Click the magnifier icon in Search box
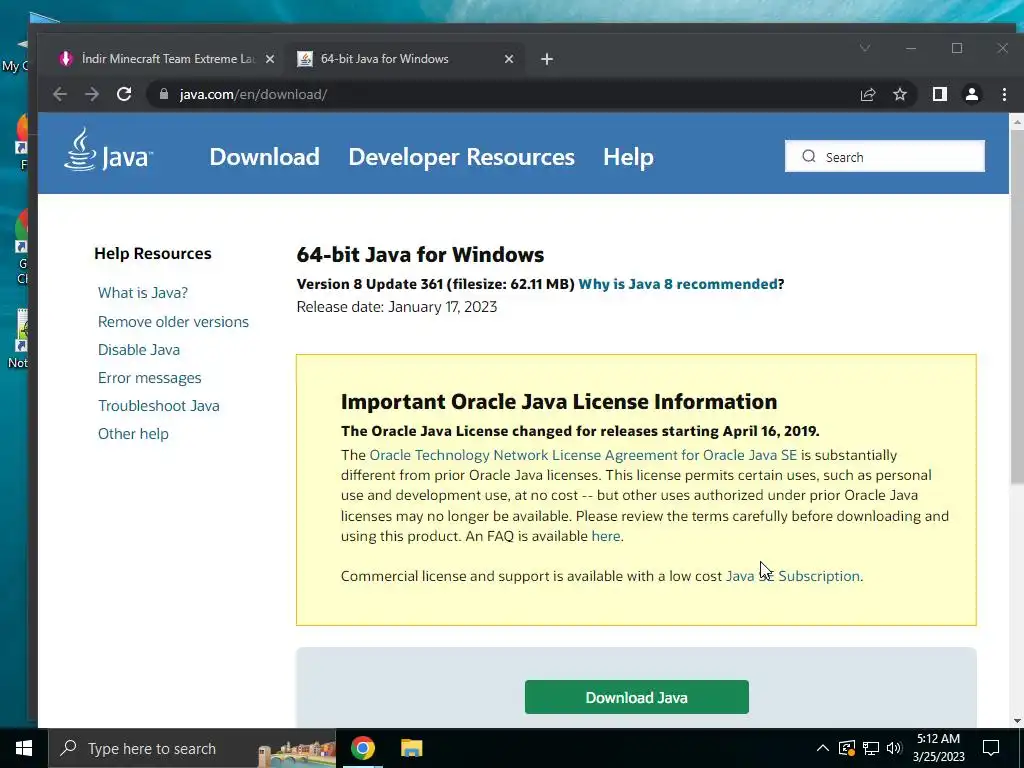1024x768 pixels. click(x=809, y=156)
